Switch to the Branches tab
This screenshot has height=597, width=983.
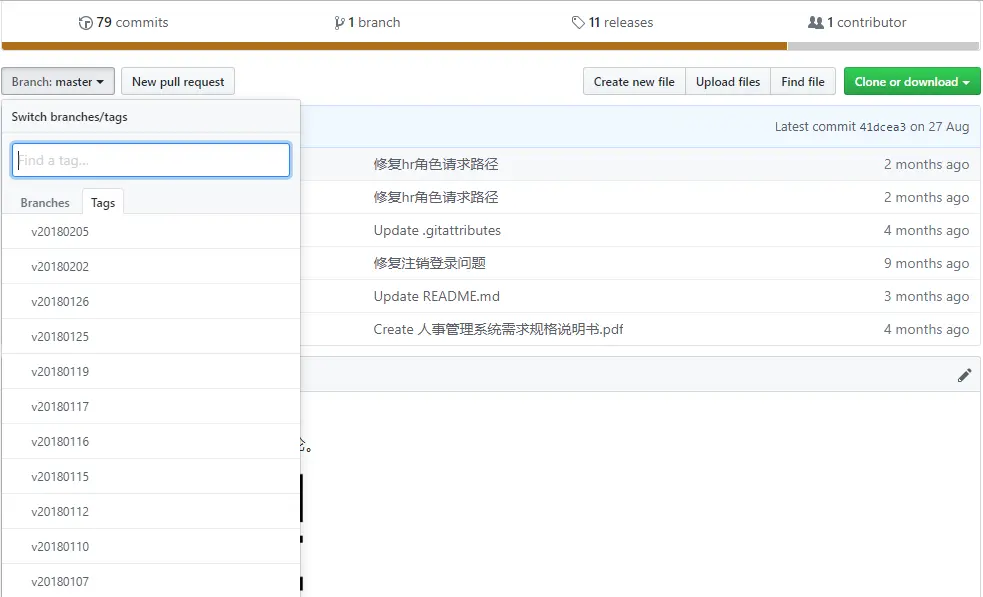click(x=45, y=203)
